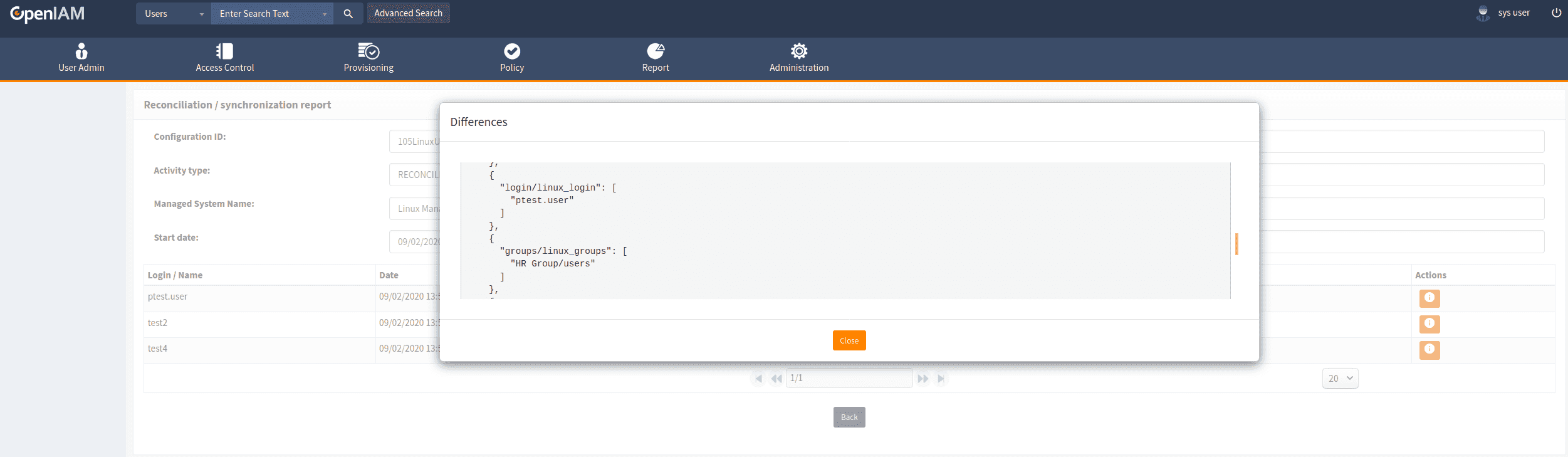Close the Differences dialog
Viewport: 1568px width, 457px height.
coord(849,340)
